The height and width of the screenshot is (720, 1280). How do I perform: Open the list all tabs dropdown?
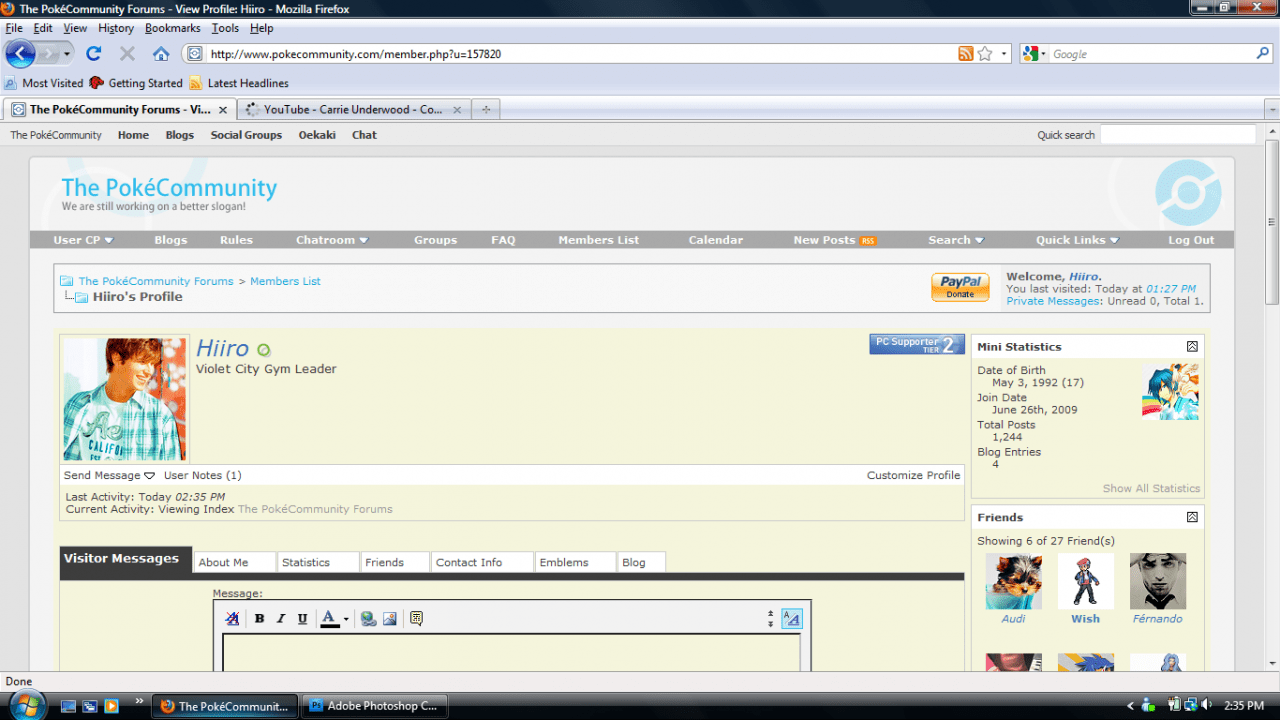[x=1272, y=110]
